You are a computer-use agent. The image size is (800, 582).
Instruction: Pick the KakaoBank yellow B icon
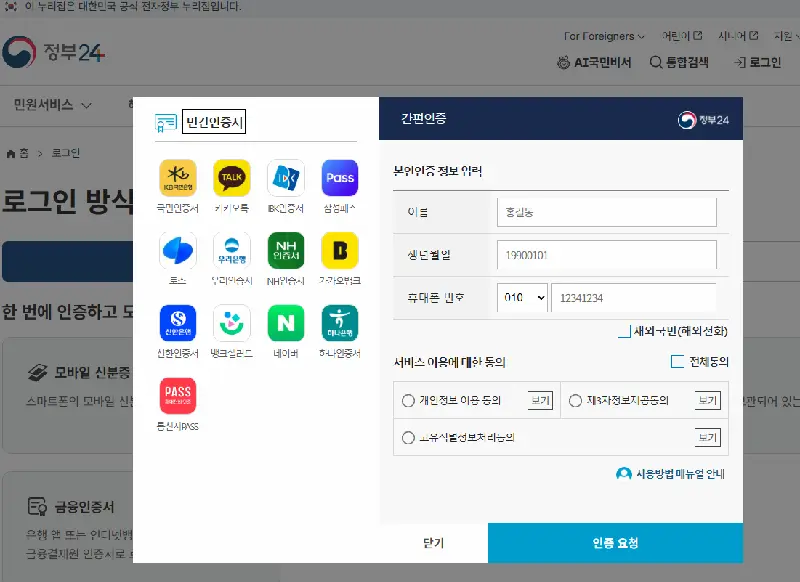(x=340, y=250)
